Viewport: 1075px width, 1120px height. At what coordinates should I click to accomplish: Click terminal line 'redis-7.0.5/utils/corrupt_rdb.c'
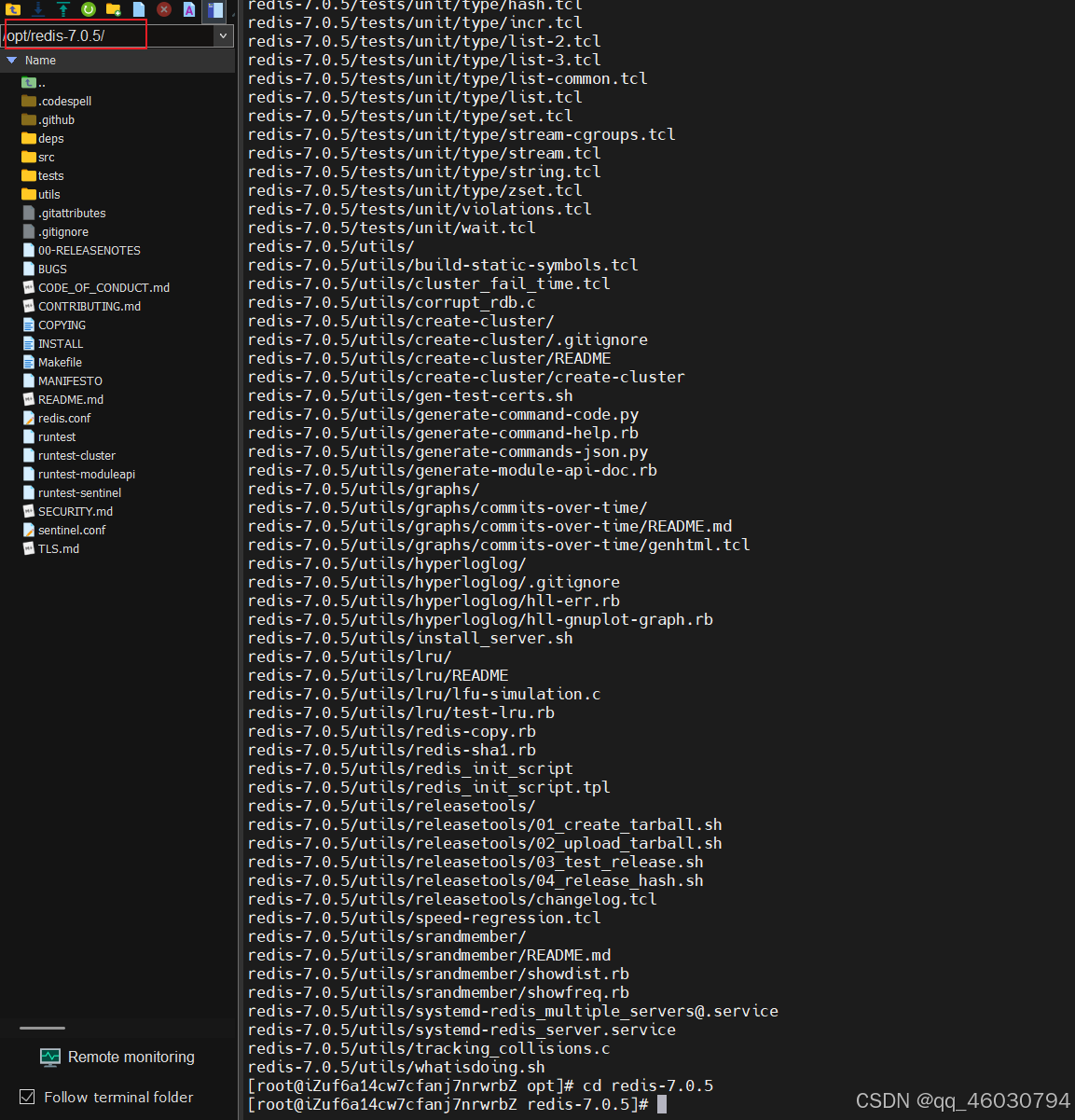[x=392, y=302]
